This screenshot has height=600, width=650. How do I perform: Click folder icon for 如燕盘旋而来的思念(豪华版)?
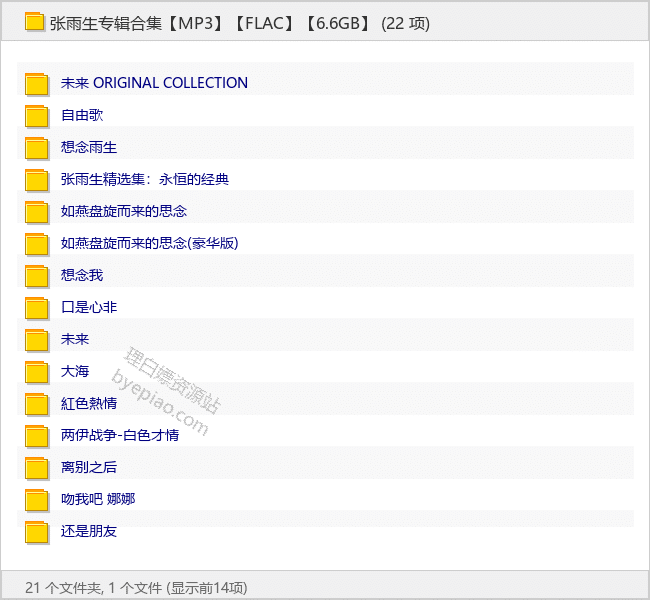[36, 244]
